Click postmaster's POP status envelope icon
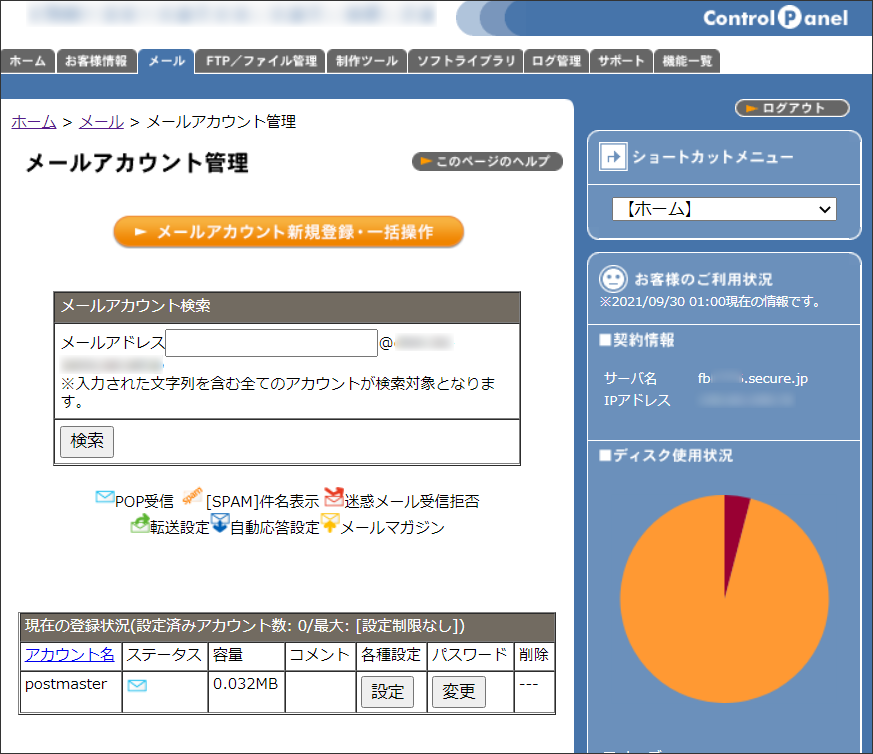 pyautogui.click(x=137, y=685)
